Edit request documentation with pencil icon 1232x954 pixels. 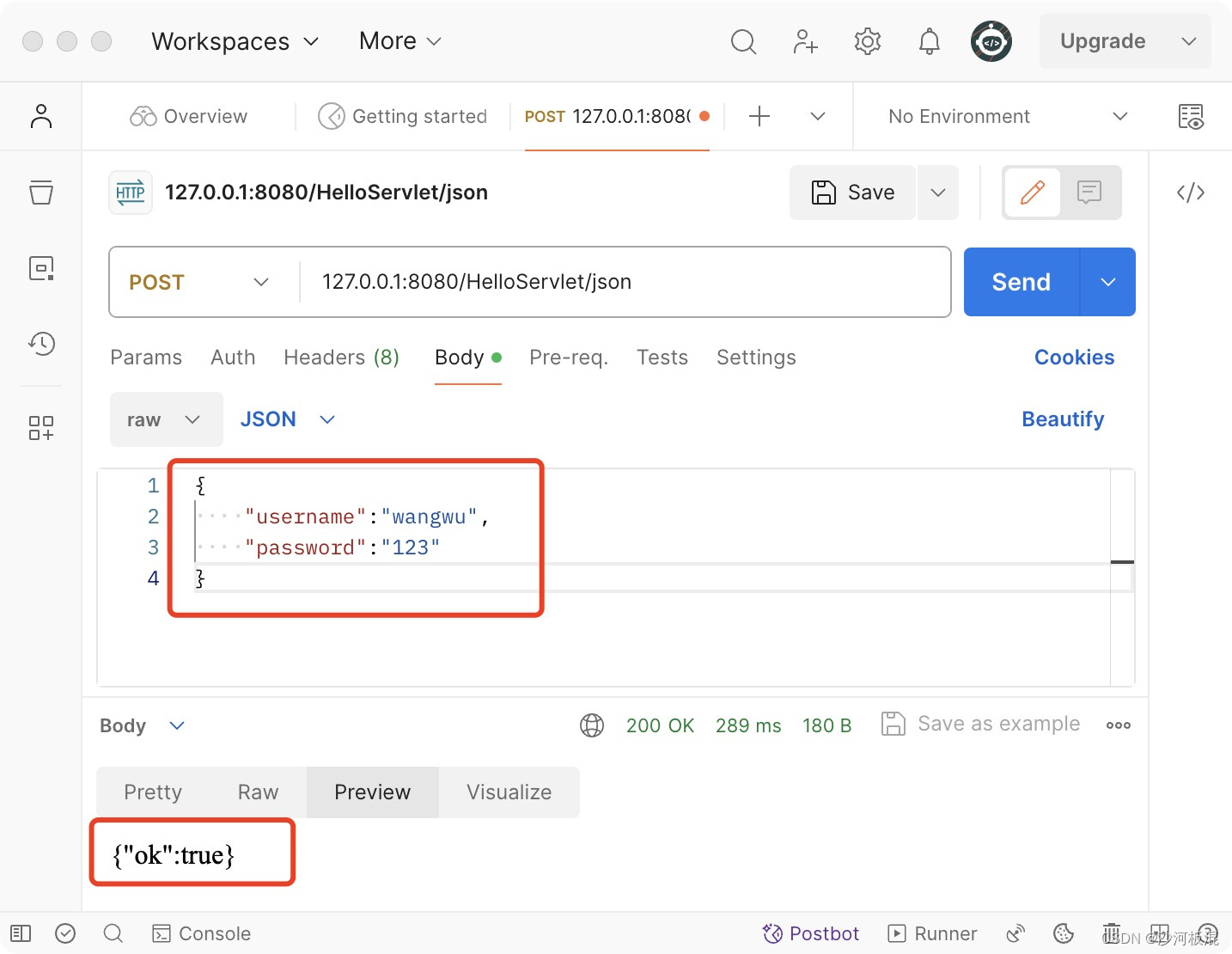[x=1031, y=192]
